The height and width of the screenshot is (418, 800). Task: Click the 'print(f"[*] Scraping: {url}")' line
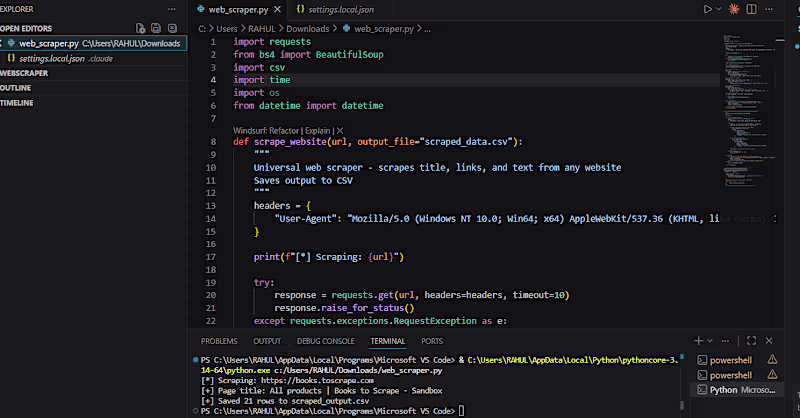329,257
